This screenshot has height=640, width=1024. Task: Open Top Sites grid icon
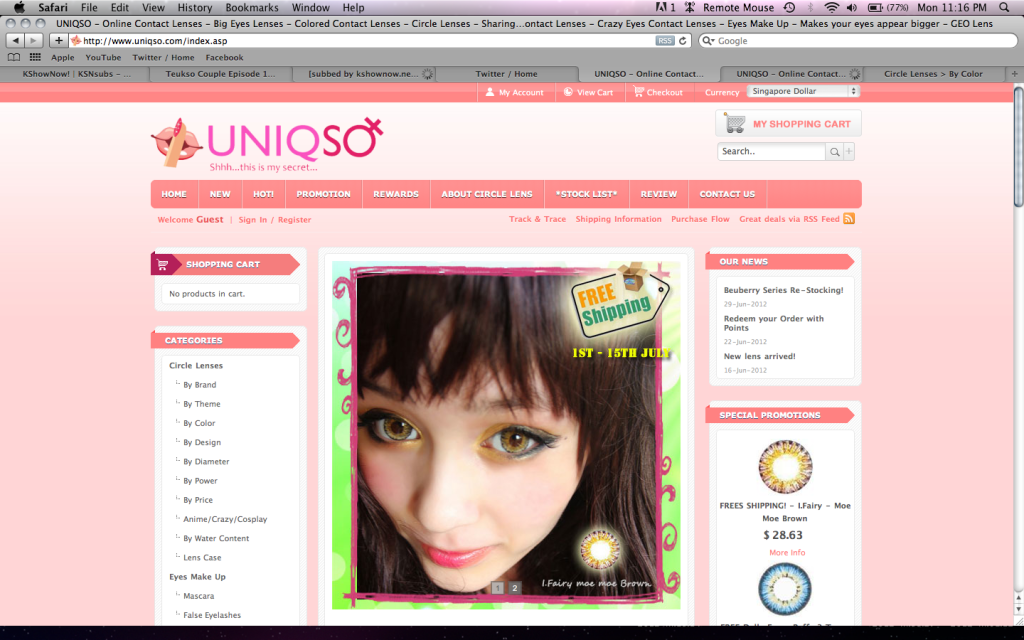[x=35, y=57]
